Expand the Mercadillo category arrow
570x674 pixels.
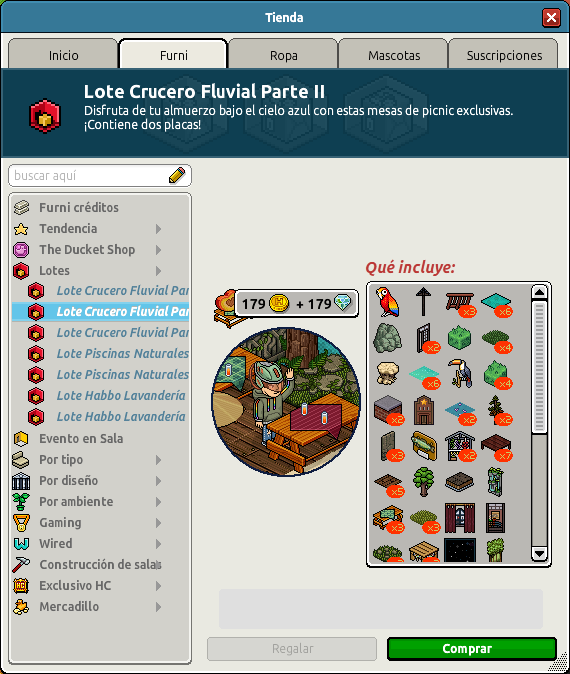159,607
